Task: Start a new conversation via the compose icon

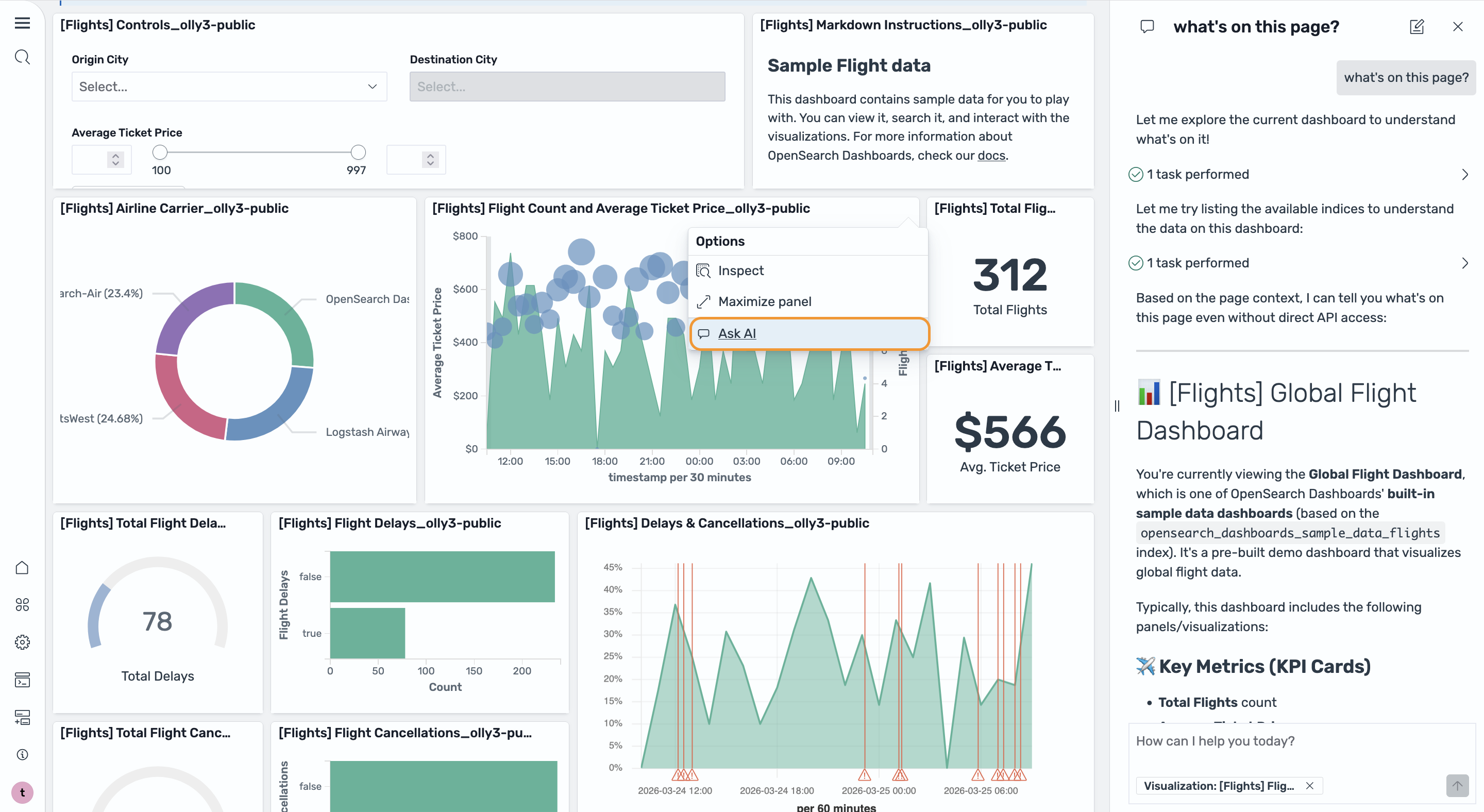Action: tap(1417, 26)
